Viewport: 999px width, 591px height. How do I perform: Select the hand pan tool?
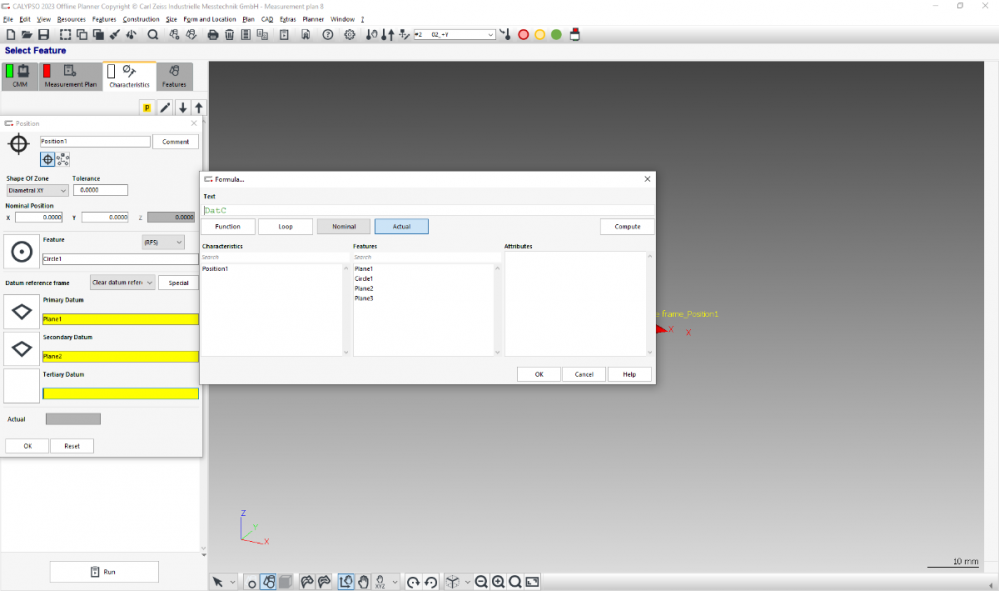363,582
